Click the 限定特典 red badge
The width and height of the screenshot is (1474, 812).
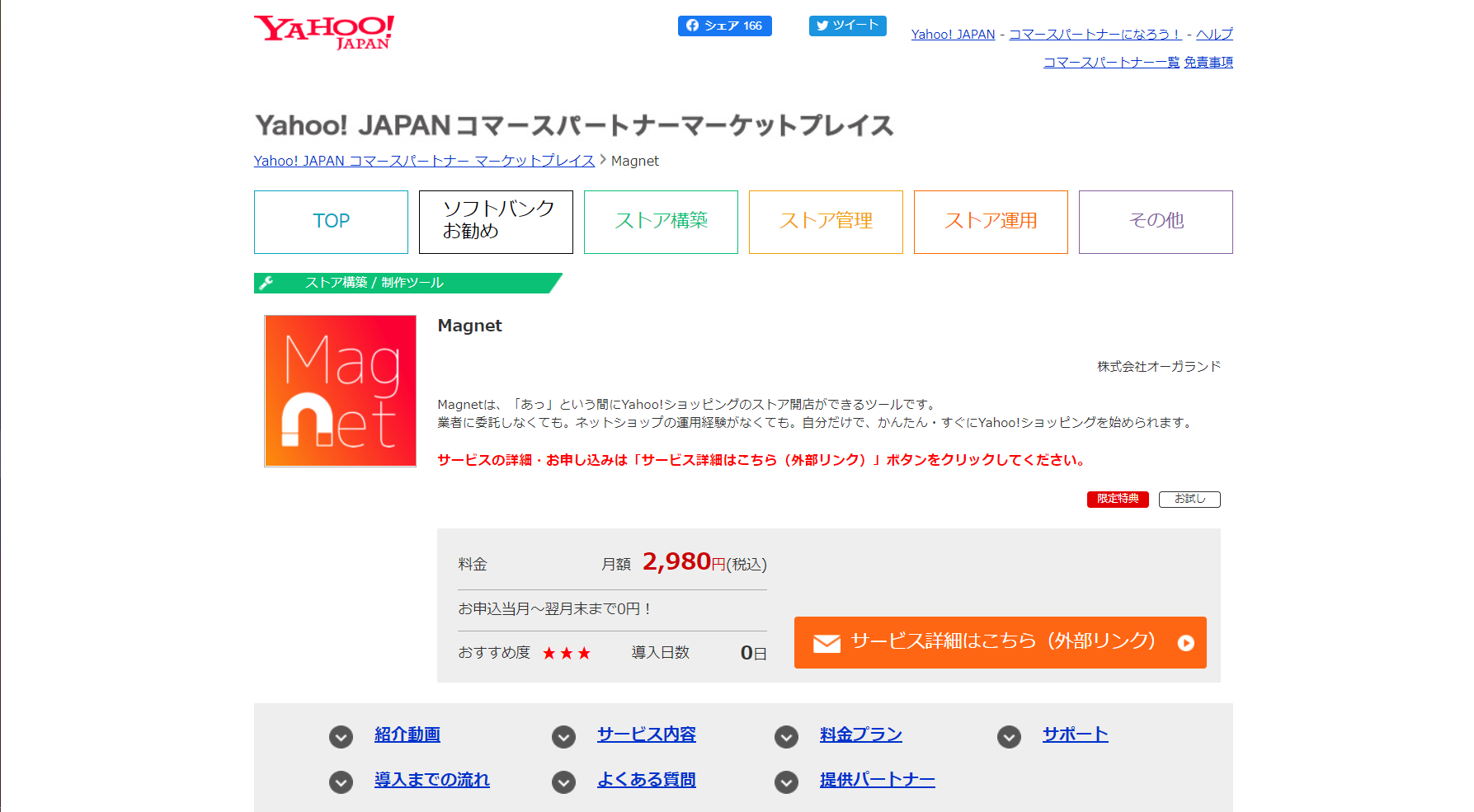click(1117, 499)
